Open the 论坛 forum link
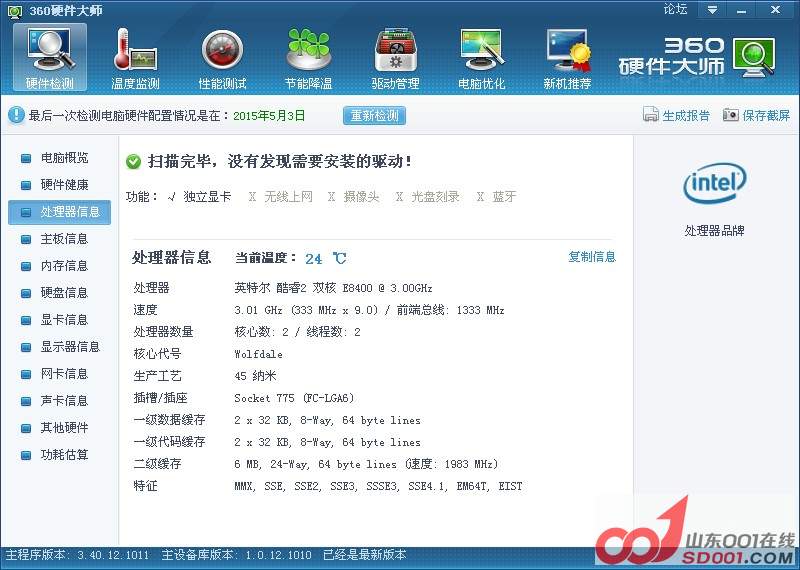The height and width of the screenshot is (570, 800). click(x=676, y=9)
